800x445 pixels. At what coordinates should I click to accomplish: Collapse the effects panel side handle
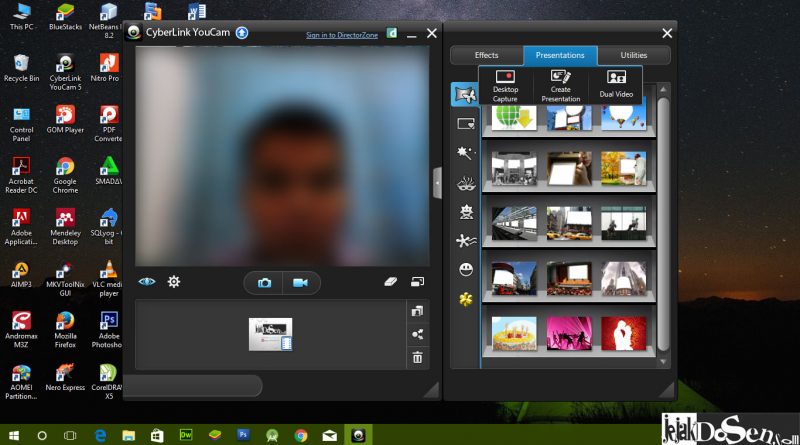coord(437,183)
